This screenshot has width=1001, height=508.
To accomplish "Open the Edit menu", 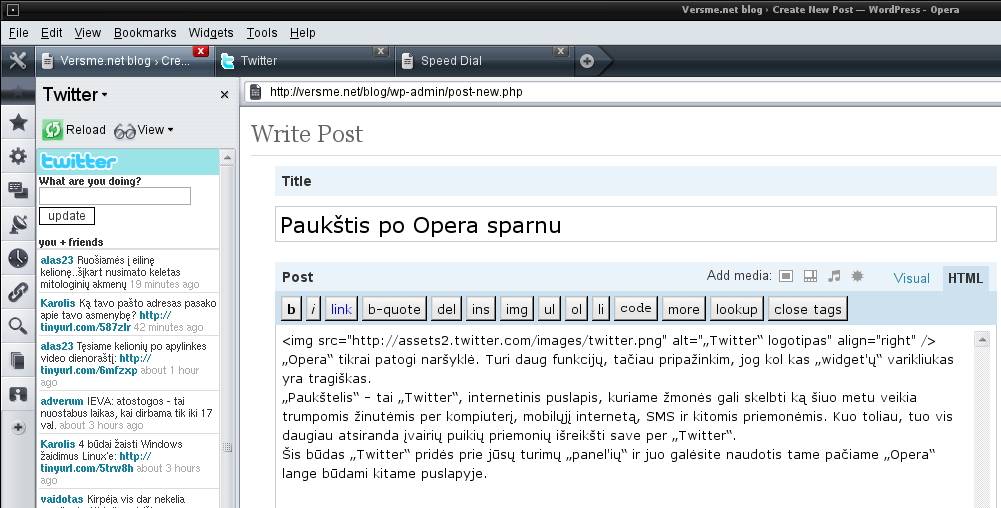I will [51, 33].
